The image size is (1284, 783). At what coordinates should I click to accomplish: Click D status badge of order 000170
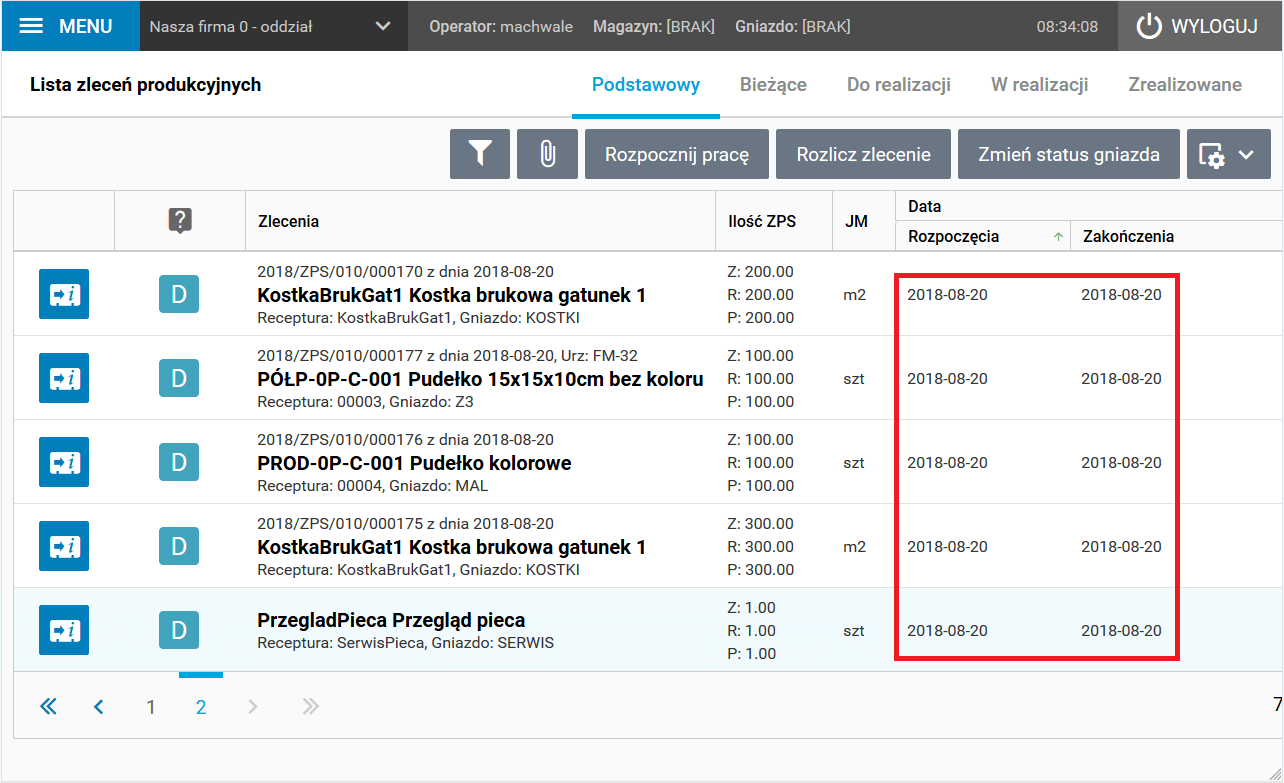pos(179,294)
